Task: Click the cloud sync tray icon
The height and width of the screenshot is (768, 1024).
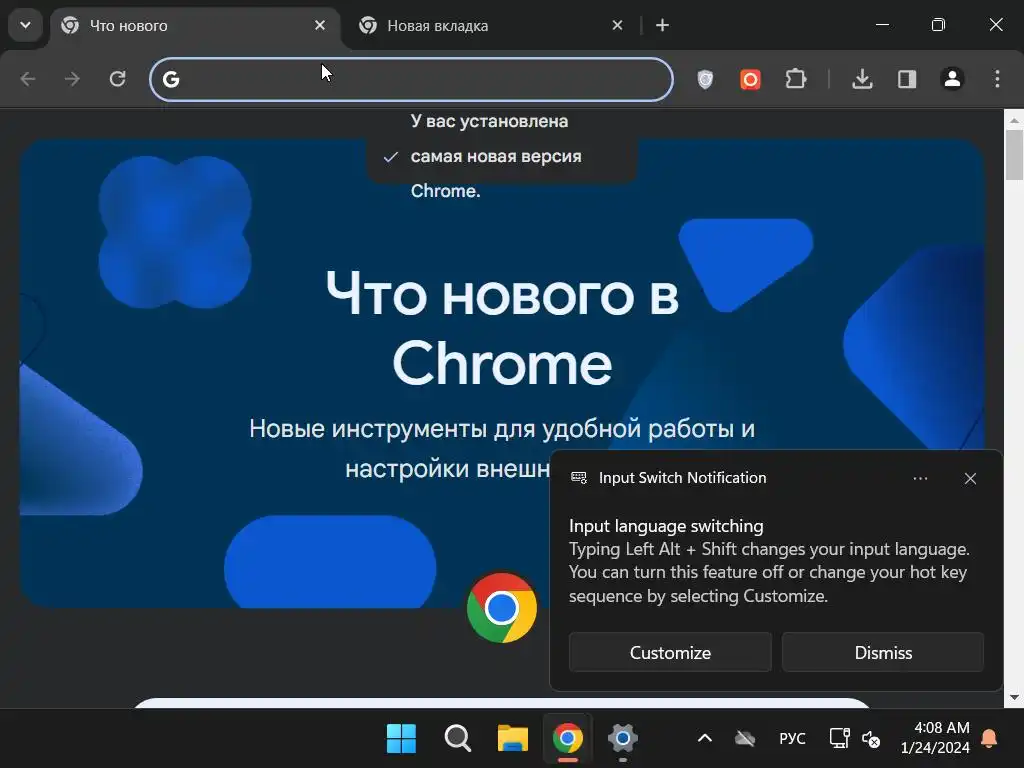Action: pyautogui.click(x=745, y=739)
